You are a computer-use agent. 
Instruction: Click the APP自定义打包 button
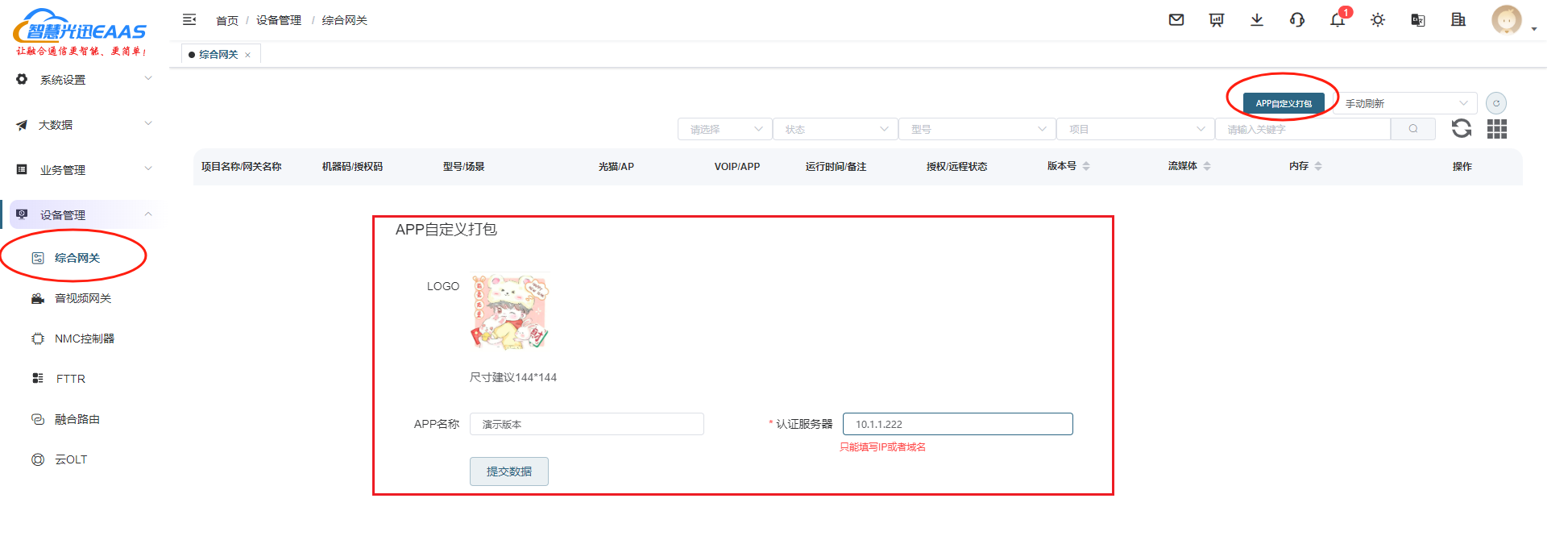click(1284, 103)
